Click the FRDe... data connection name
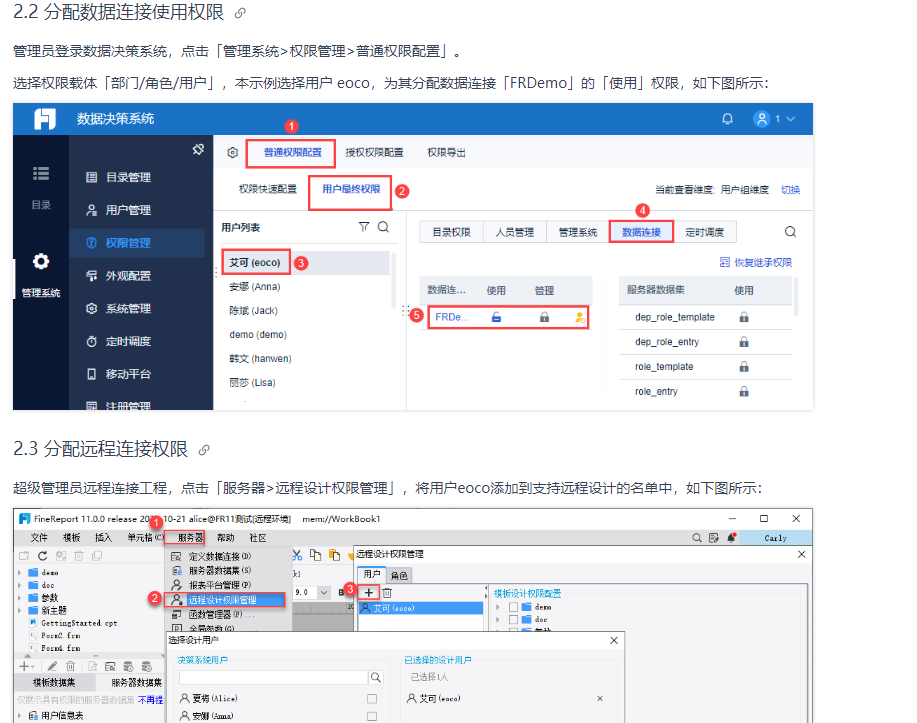917x723 pixels. (452, 317)
